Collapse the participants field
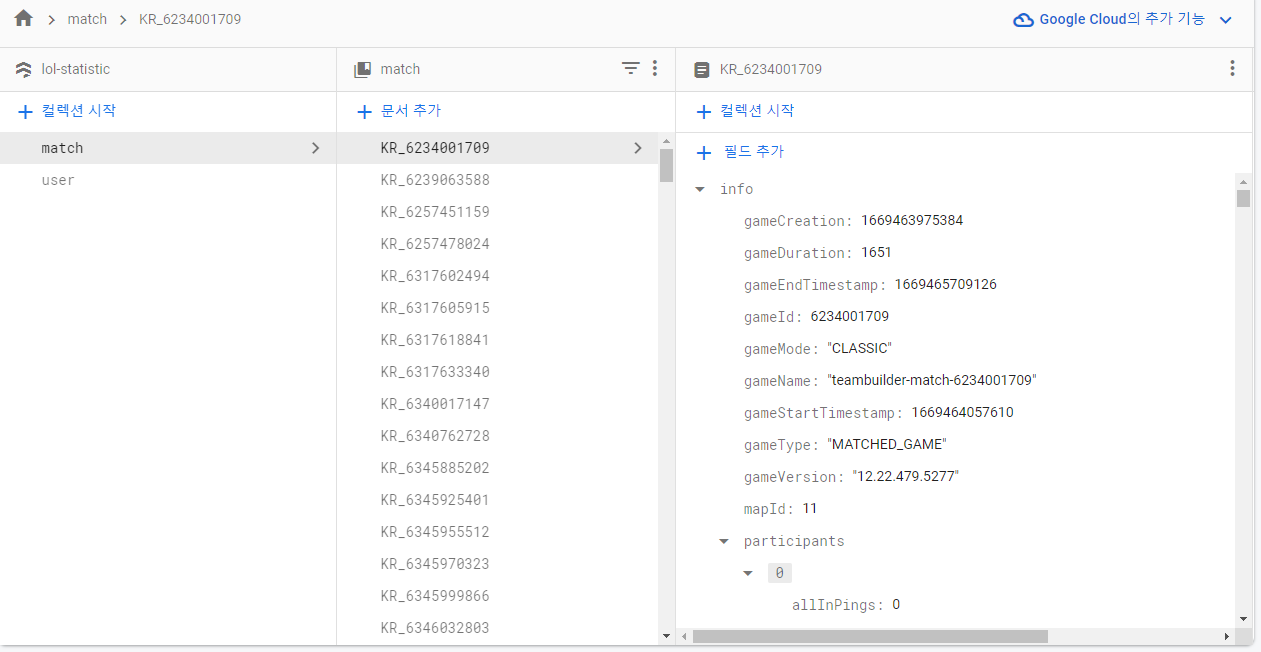Viewport: 1261px width, 652px height. (x=723, y=541)
